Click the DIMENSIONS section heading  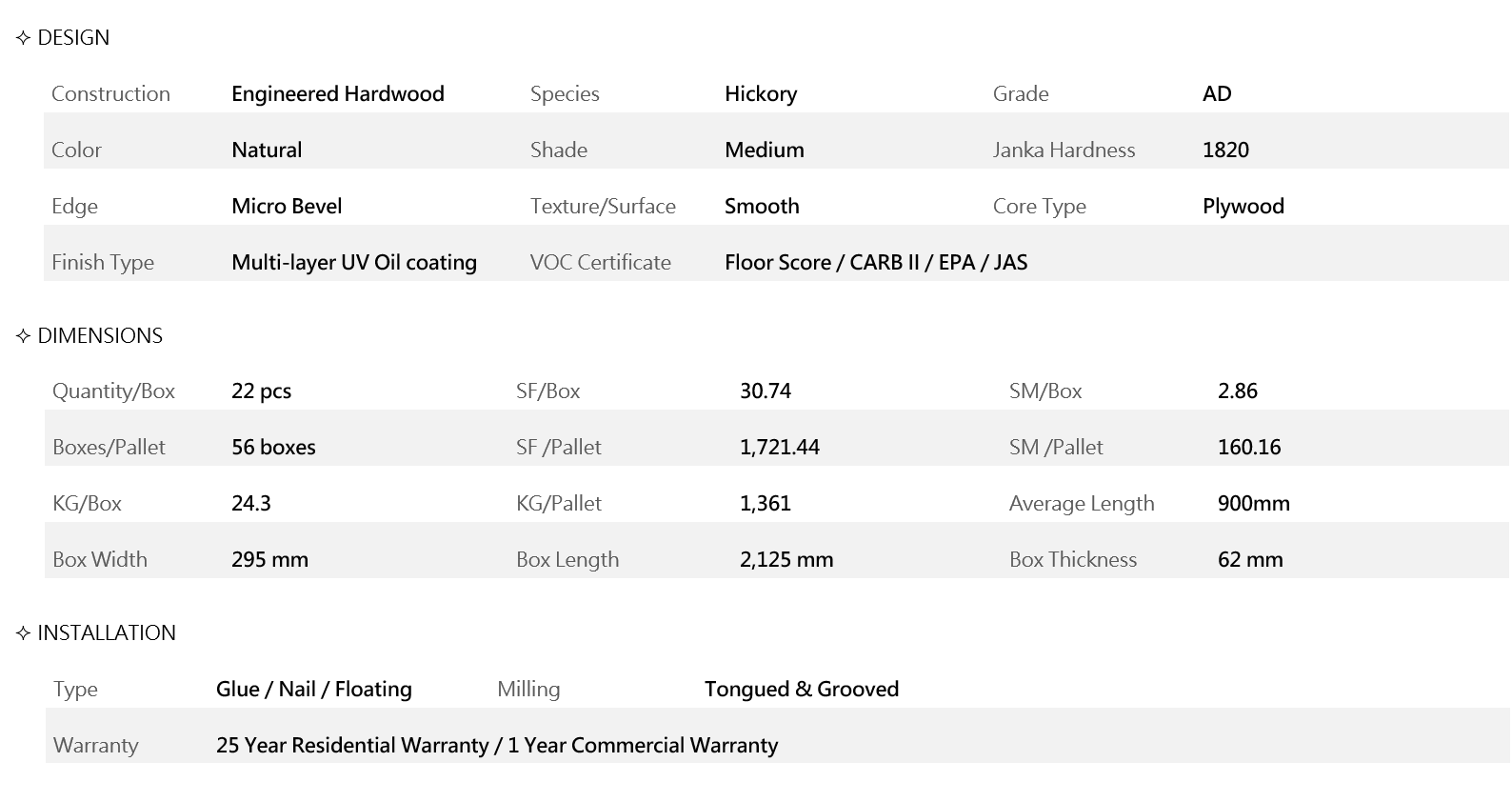[100, 336]
